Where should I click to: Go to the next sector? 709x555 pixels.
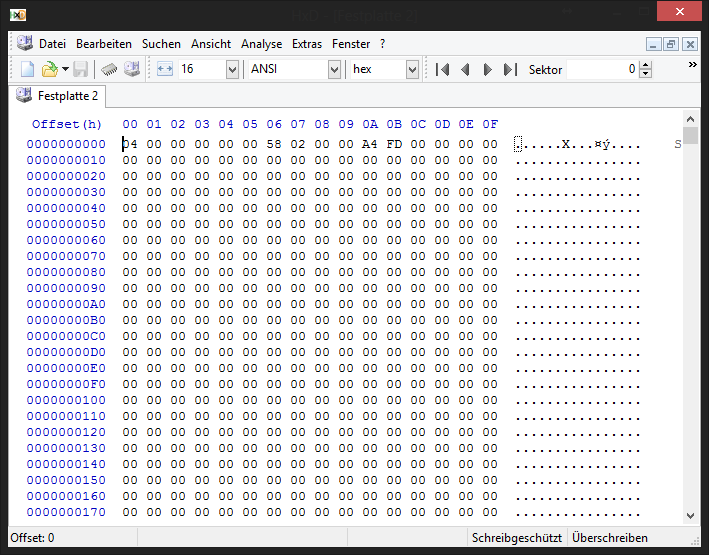(487, 70)
